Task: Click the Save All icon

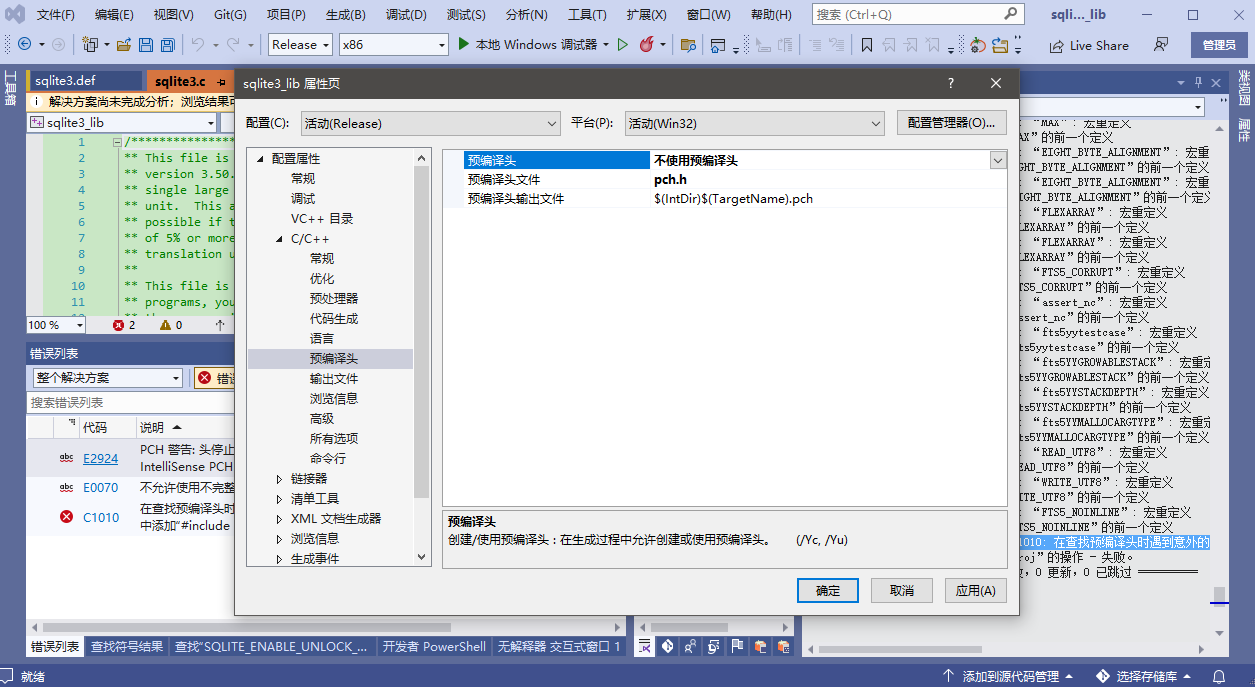Action: click(x=166, y=44)
